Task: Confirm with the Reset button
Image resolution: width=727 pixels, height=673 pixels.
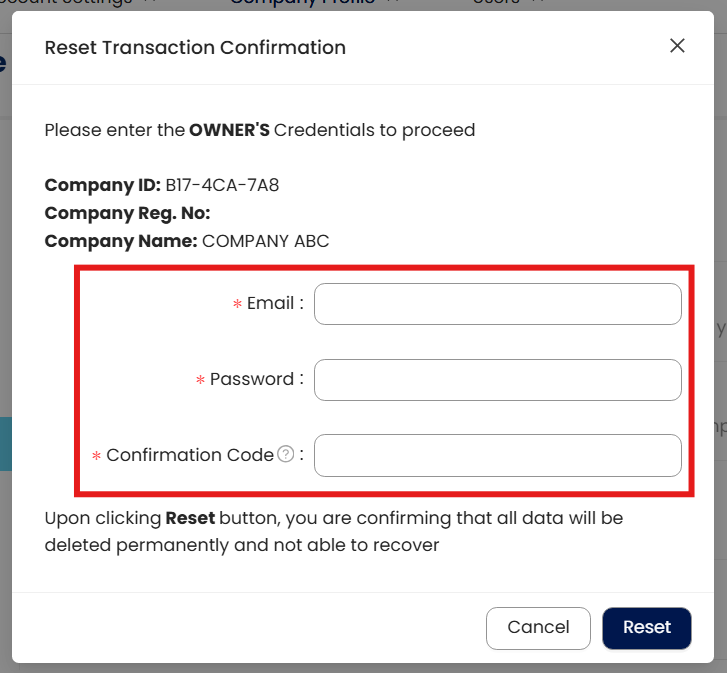Action: (646, 628)
